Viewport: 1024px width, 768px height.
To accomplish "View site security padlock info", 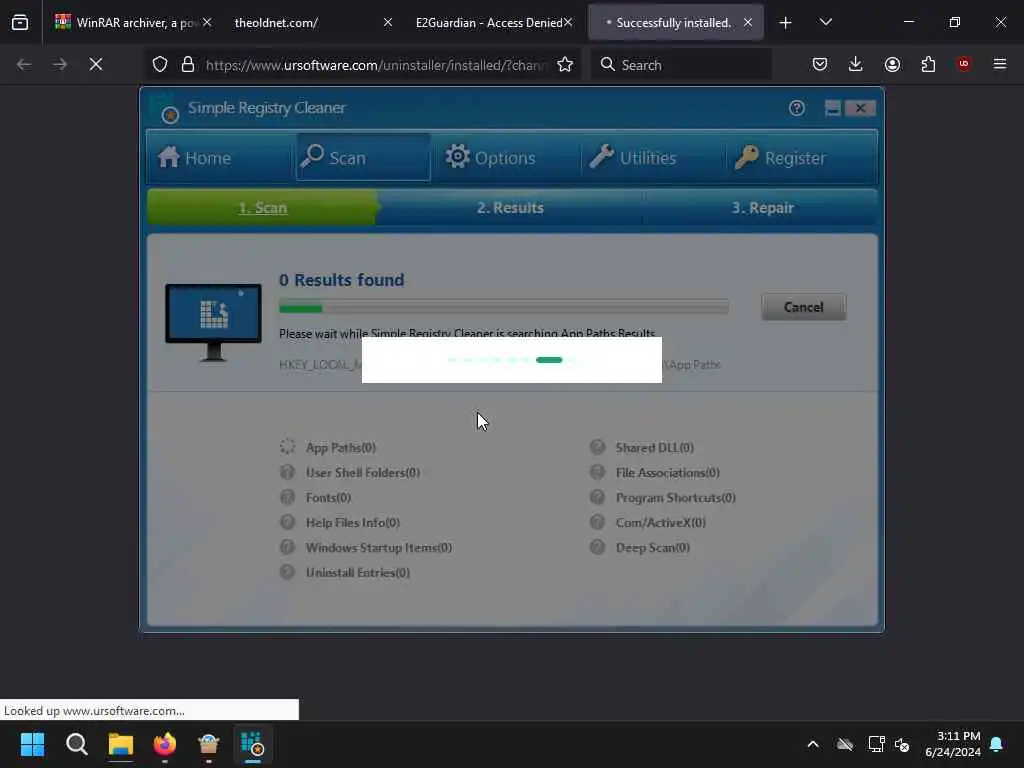I will 188,64.
